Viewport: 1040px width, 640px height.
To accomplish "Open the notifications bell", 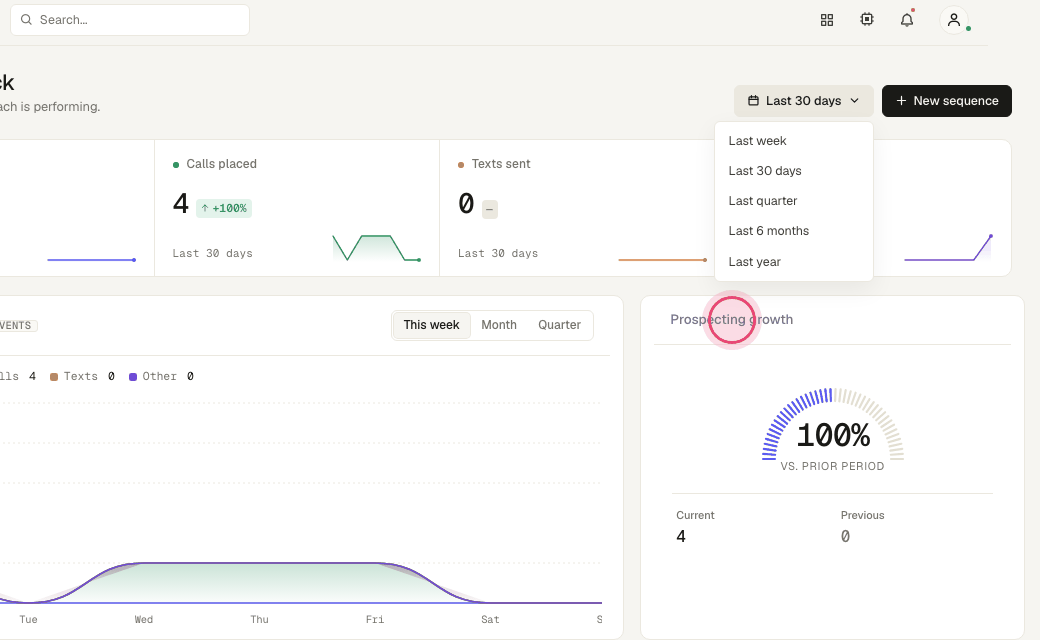I will pos(907,20).
